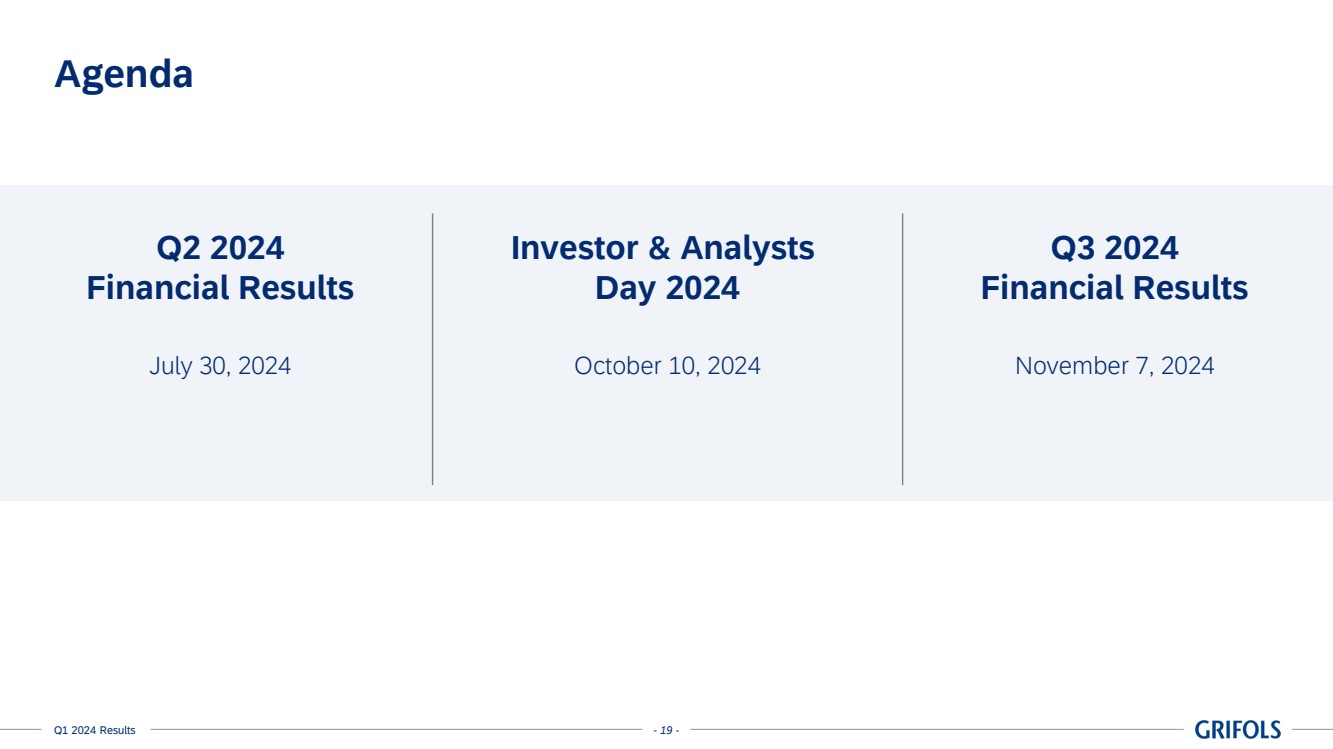Click the vertical divider before the Q3 column
The width and height of the screenshot is (1333, 749).
coord(902,349)
